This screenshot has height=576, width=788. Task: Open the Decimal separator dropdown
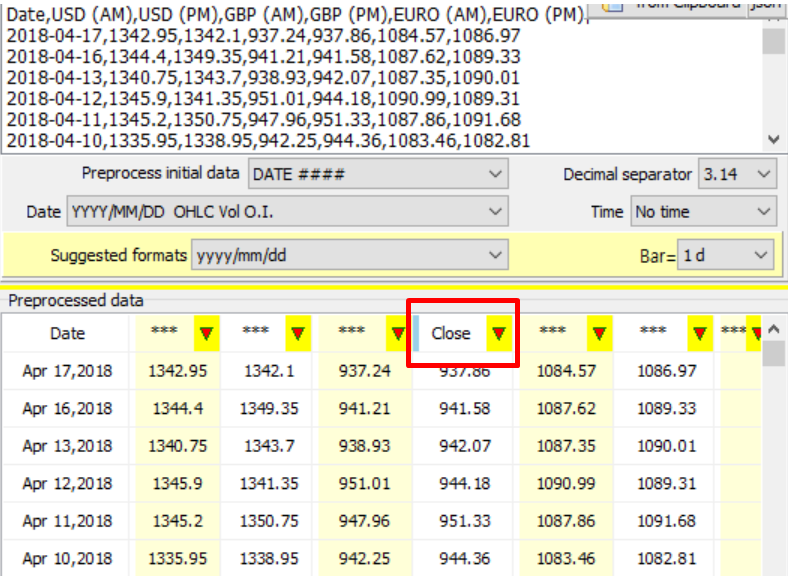coord(737,175)
